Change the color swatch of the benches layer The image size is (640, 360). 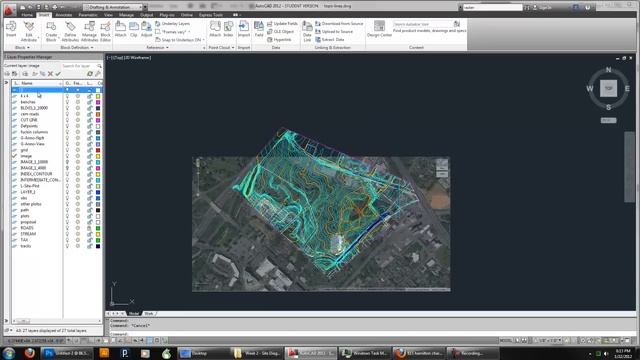[x=98, y=102]
